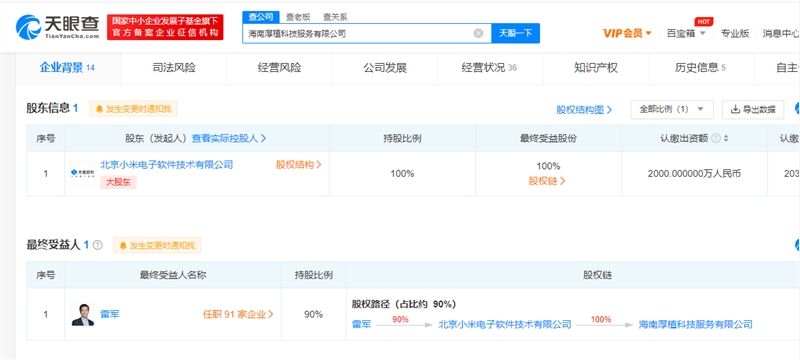
Task: Open the 公司发展 tab
Action: click(385, 68)
